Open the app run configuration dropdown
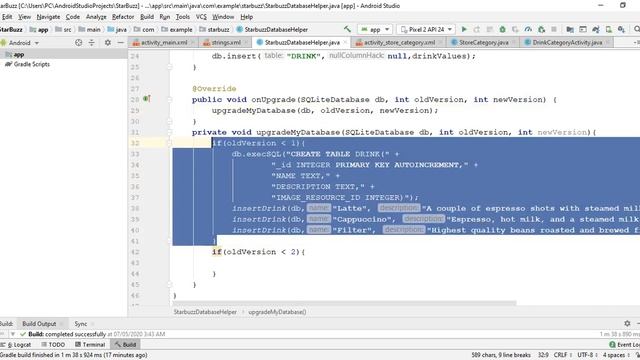640x360 pixels. tap(375, 29)
